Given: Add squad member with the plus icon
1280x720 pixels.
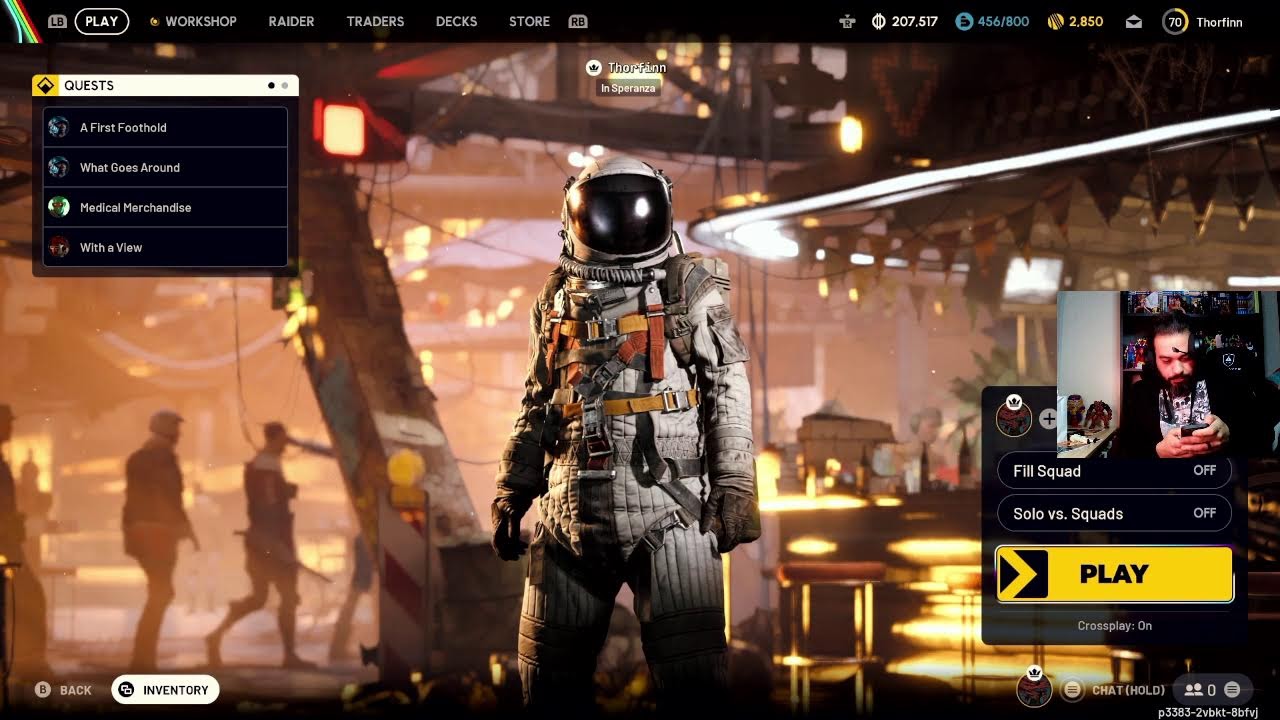Looking at the screenshot, I should 1047,419.
